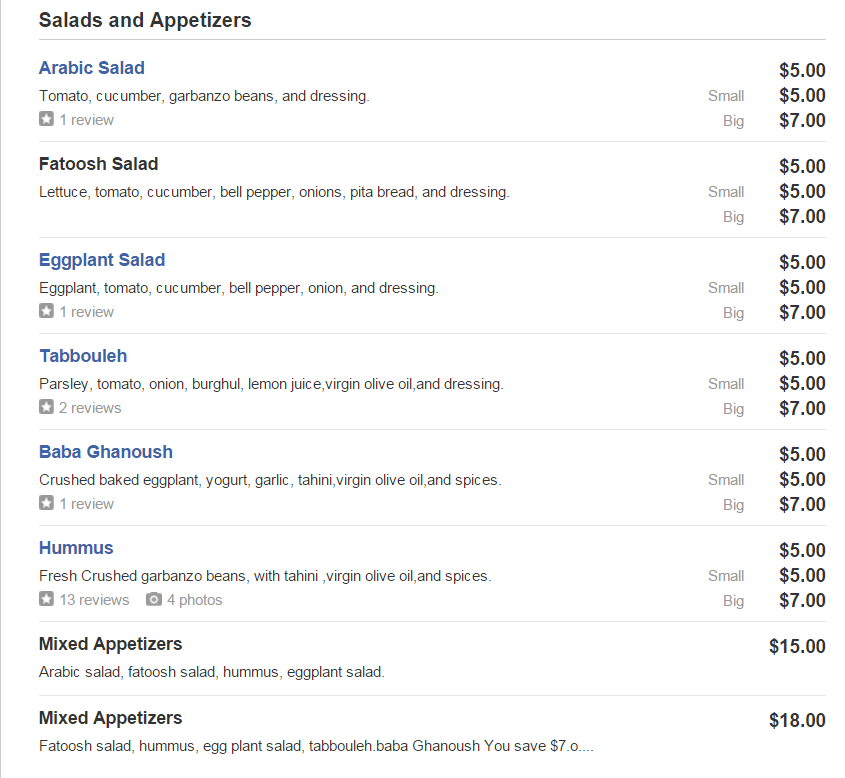Click the camera icon for Hummus photos
The width and height of the screenshot is (845, 778).
click(154, 600)
